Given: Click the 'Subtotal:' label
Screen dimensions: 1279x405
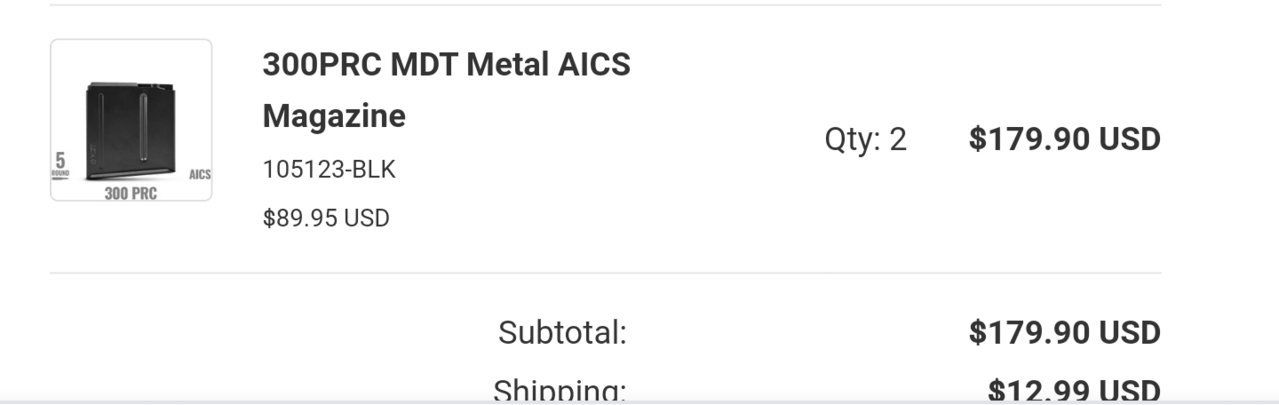Looking at the screenshot, I should 563,332.
